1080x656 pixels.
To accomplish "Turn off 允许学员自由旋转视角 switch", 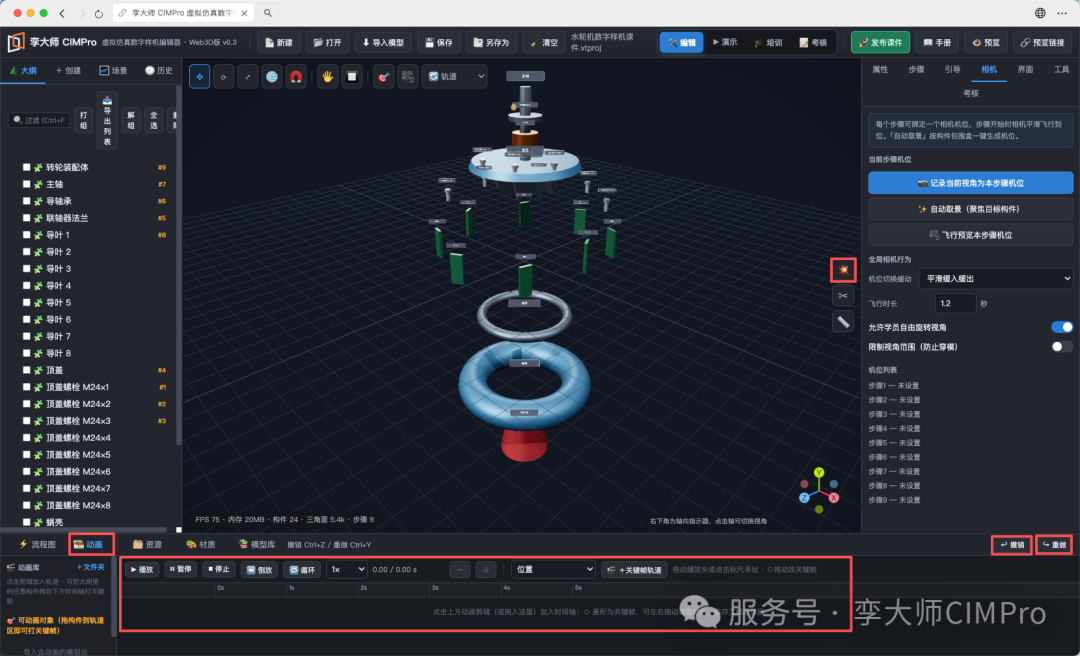I will point(1062,327).
